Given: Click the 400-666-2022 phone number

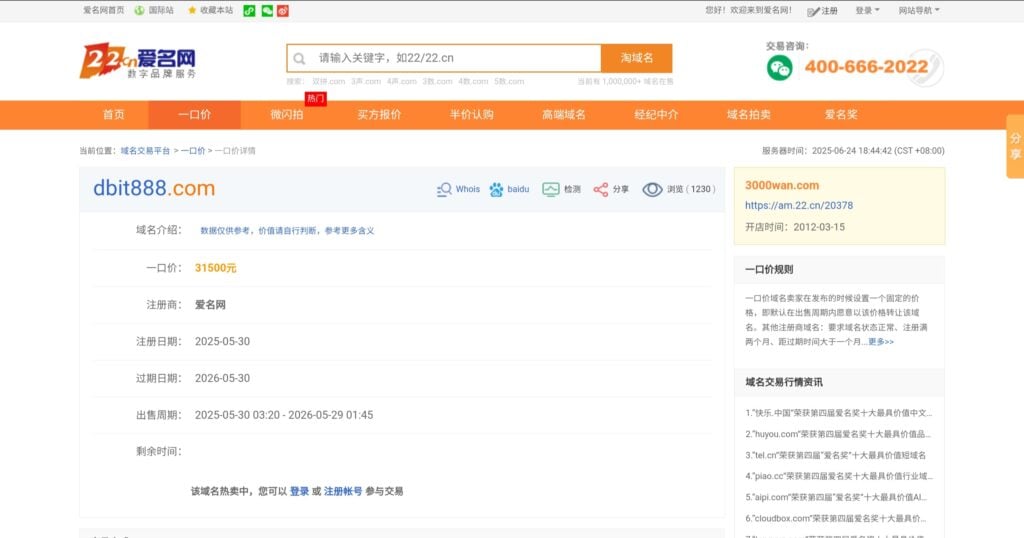Looking at the screenshot, I should pyautogui.click(x=866, y=67).
